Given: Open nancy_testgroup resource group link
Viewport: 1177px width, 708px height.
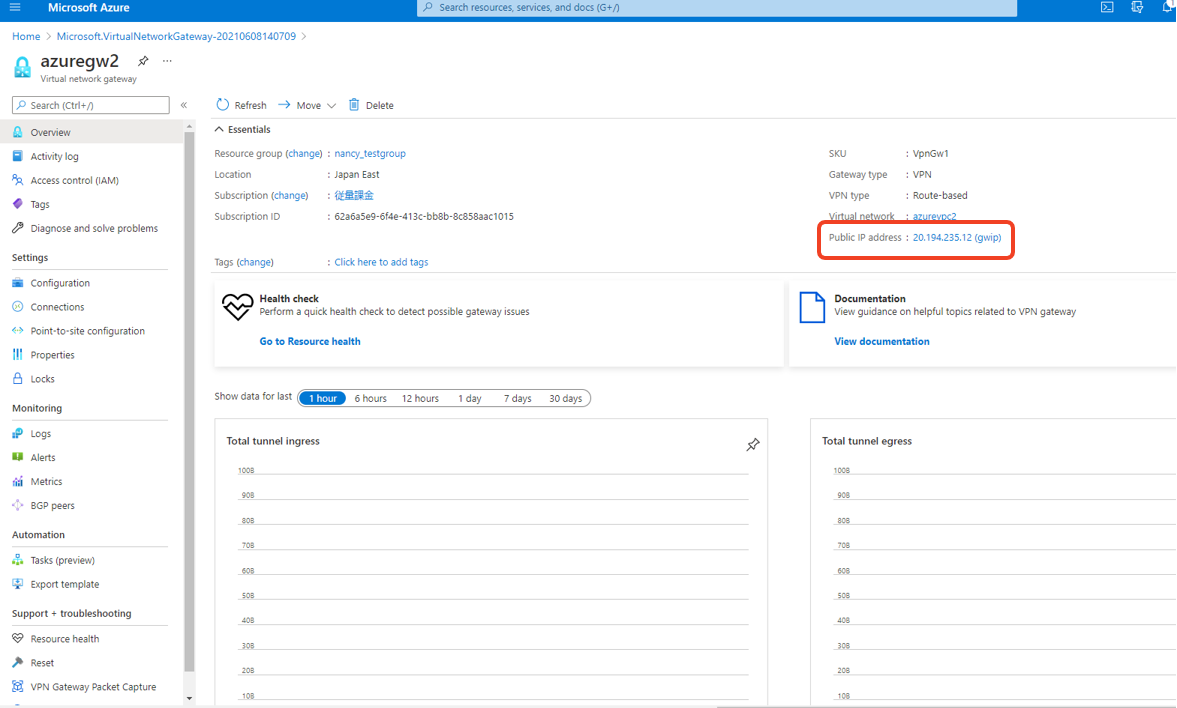Looking at the screenshot, I should (370, 153).
